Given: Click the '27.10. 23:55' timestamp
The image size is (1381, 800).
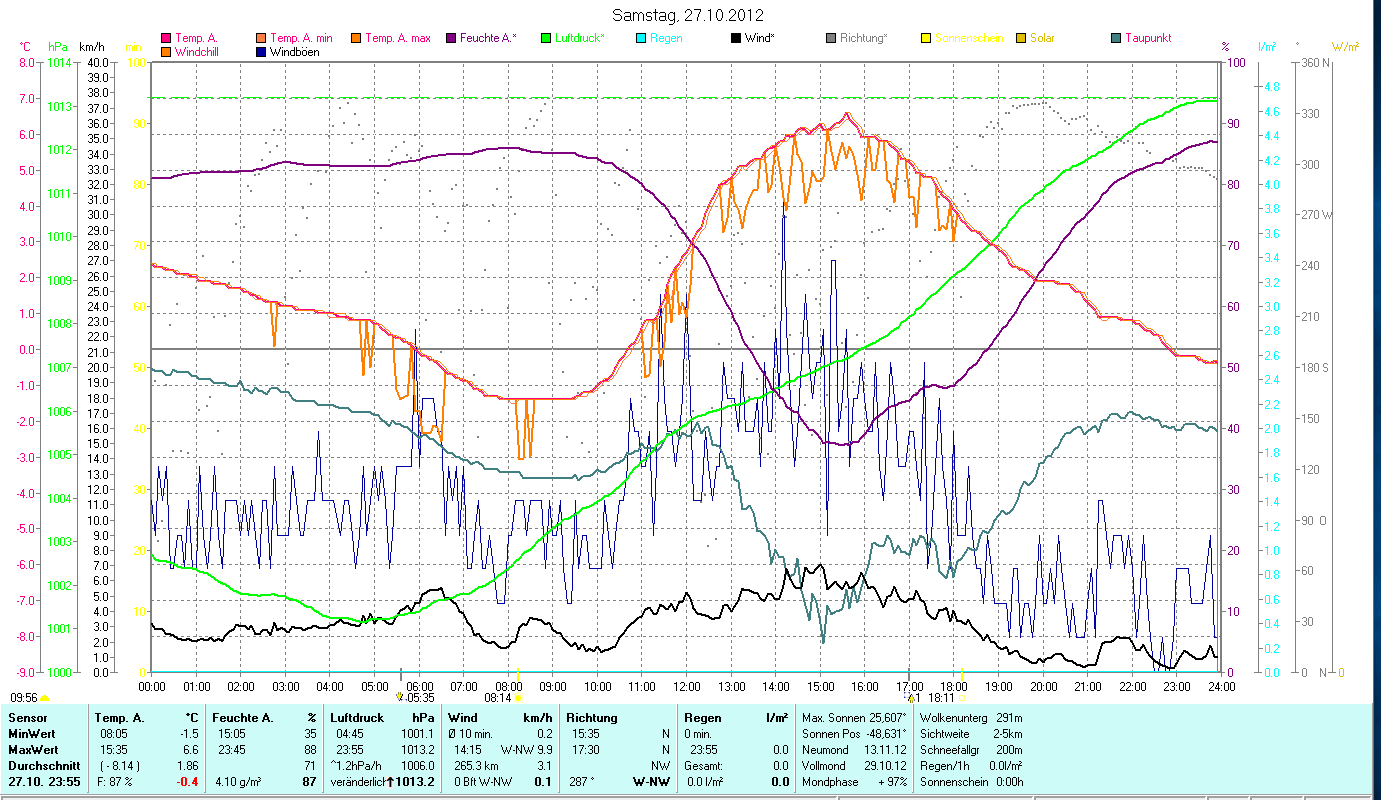Looking at the screenshot, I should coord(43,782).
